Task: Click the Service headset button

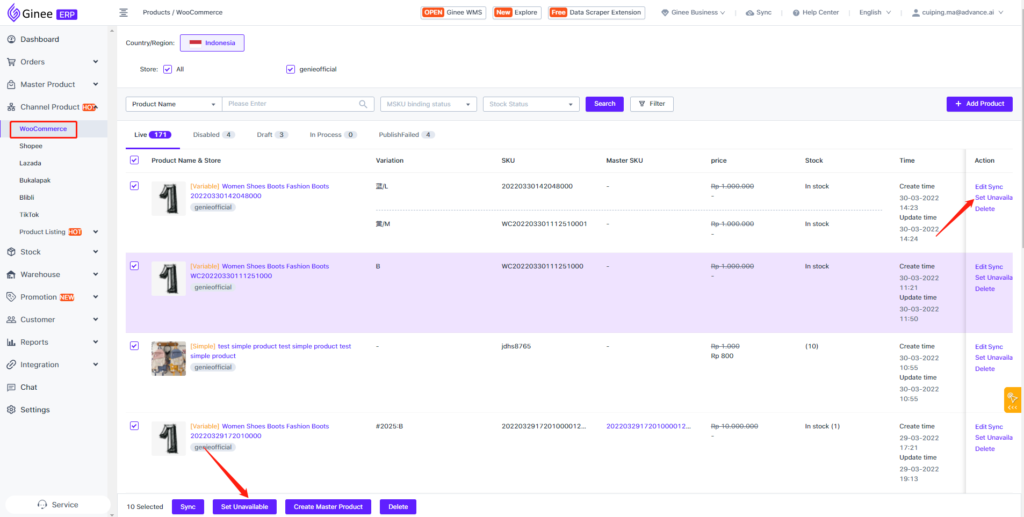Action: [57, 505]
